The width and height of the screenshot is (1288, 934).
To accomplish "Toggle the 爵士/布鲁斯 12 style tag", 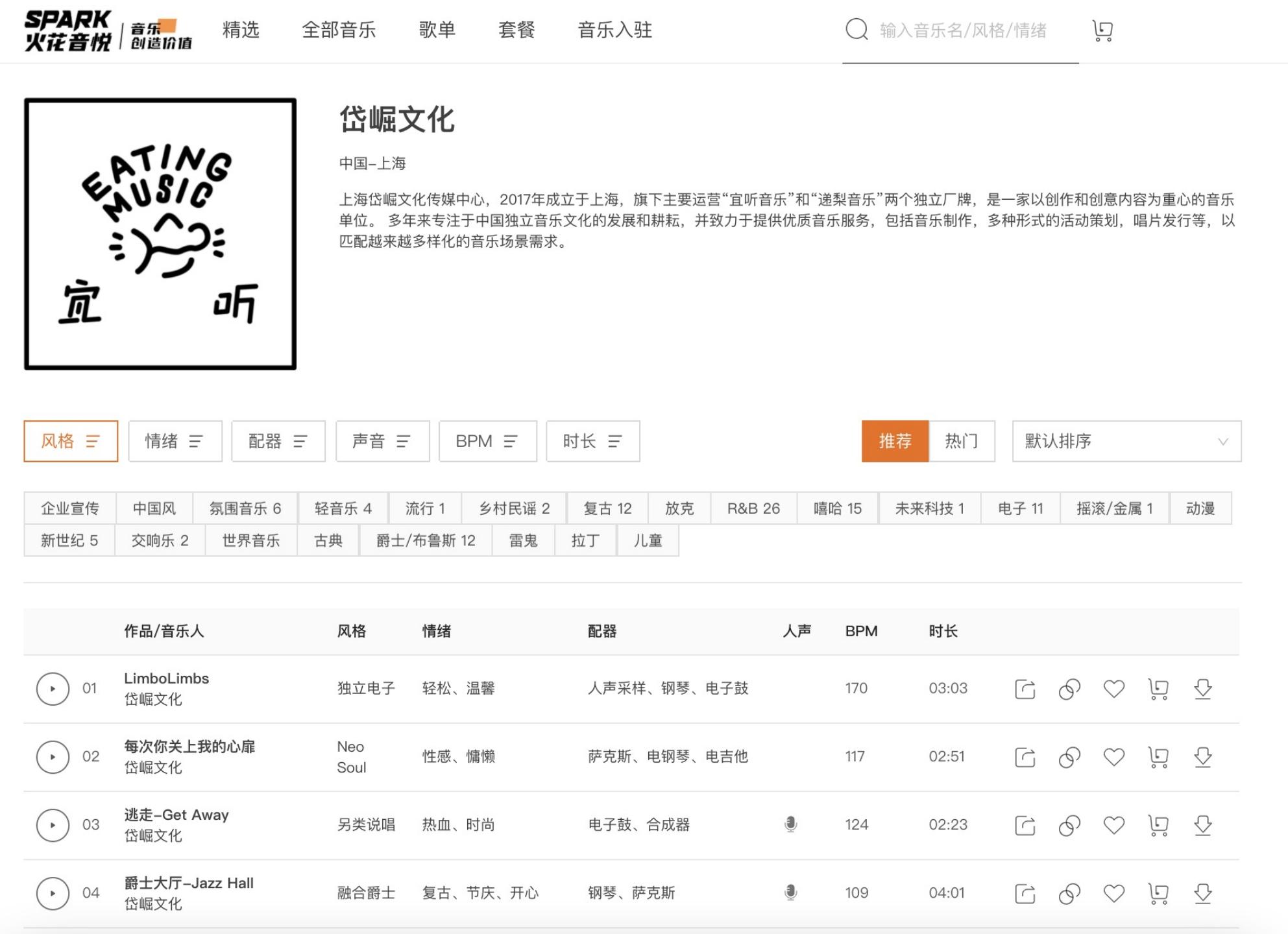I will pos(426,540).
